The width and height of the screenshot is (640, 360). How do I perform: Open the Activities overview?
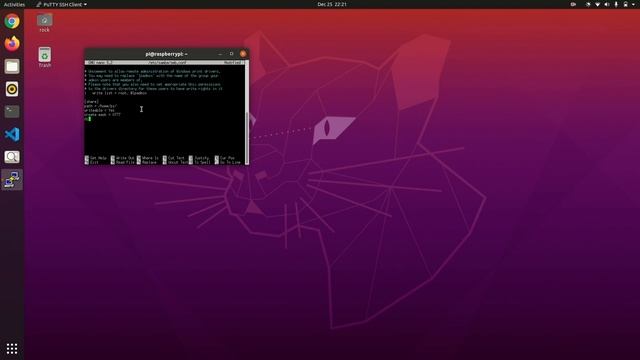click(14, 4)
